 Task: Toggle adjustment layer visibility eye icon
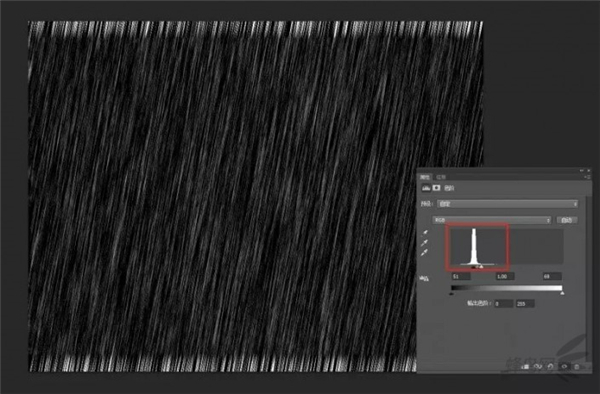pyautogui.click(x=564, y=366)
